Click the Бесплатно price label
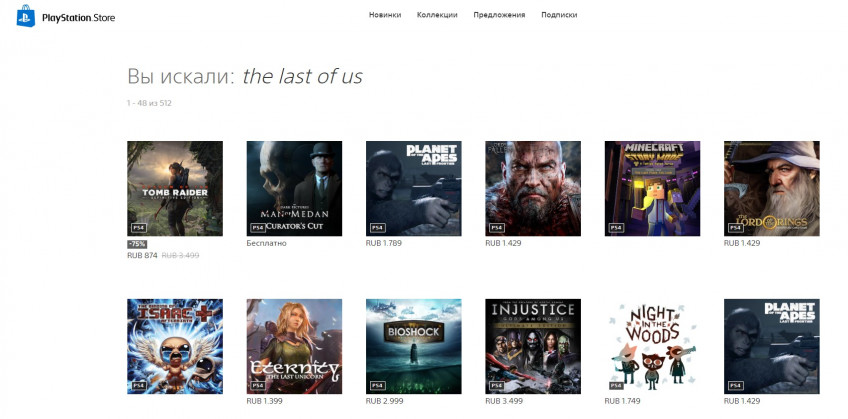Image resolution: width=848 pixels, height=419 pixels. click(266, 243)
